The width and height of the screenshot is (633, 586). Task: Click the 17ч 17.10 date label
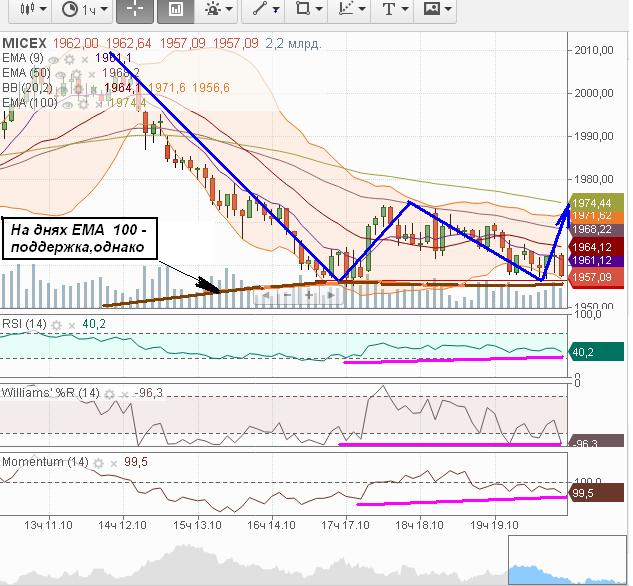[345, 525]
